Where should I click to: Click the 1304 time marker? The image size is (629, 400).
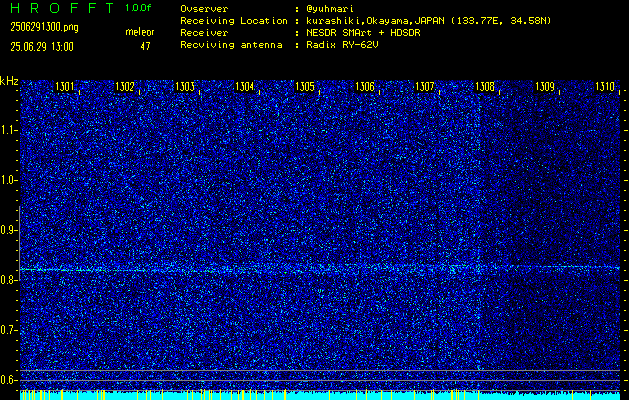click(x=244, y=87)
